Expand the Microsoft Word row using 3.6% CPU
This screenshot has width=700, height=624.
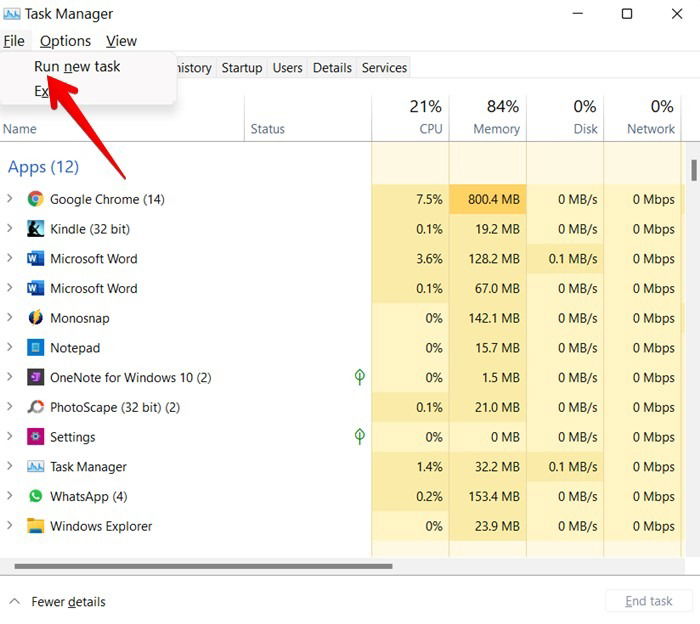pyautogui.click(x=9, y=258)
